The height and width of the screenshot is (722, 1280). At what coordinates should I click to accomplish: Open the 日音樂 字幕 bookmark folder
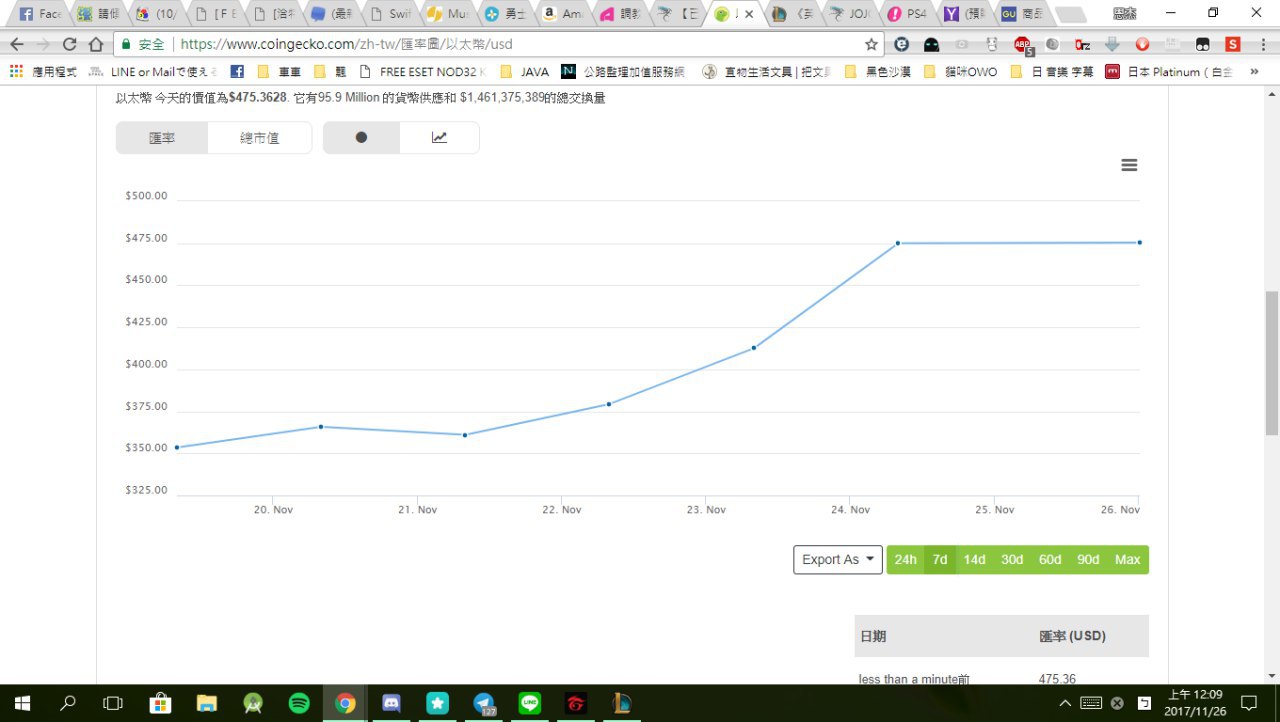pos(1051,72)
